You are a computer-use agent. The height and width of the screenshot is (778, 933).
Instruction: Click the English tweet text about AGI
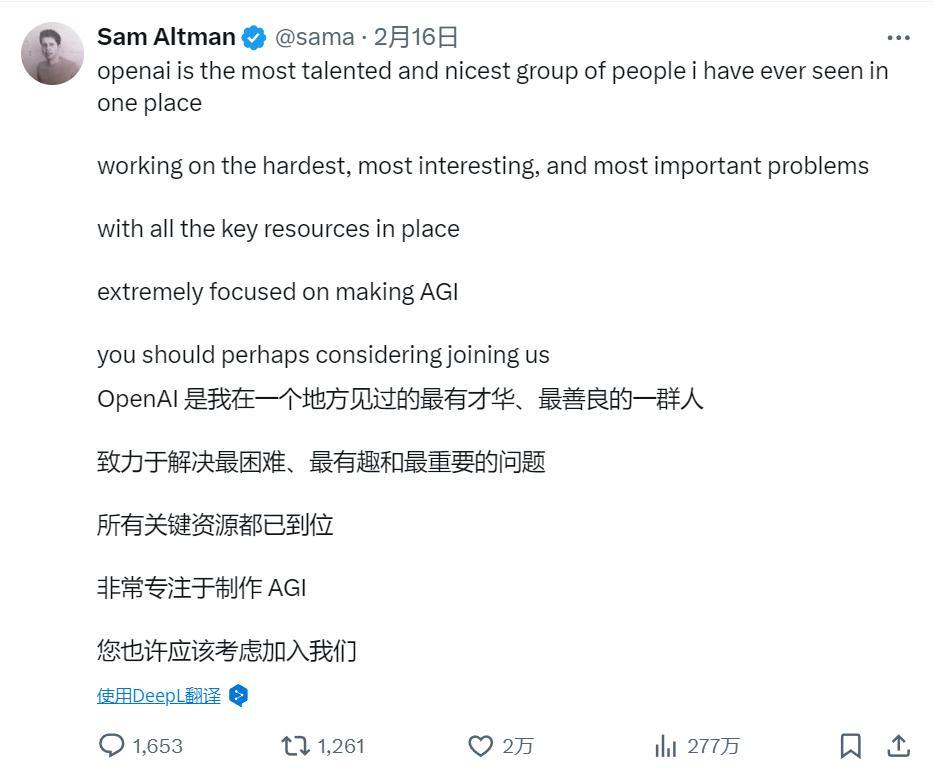(277, 292)
